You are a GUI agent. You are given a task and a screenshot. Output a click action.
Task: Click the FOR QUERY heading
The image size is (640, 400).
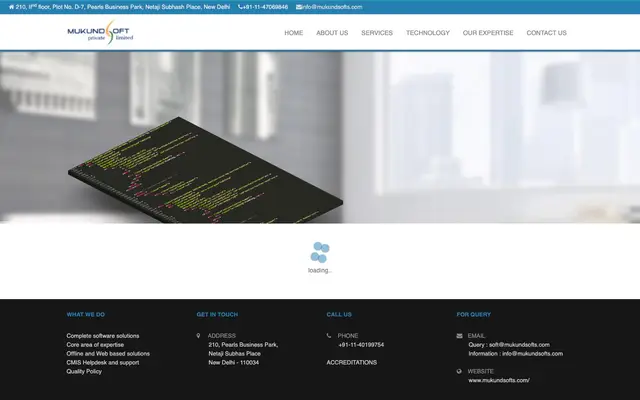click(x=474, y=314)
